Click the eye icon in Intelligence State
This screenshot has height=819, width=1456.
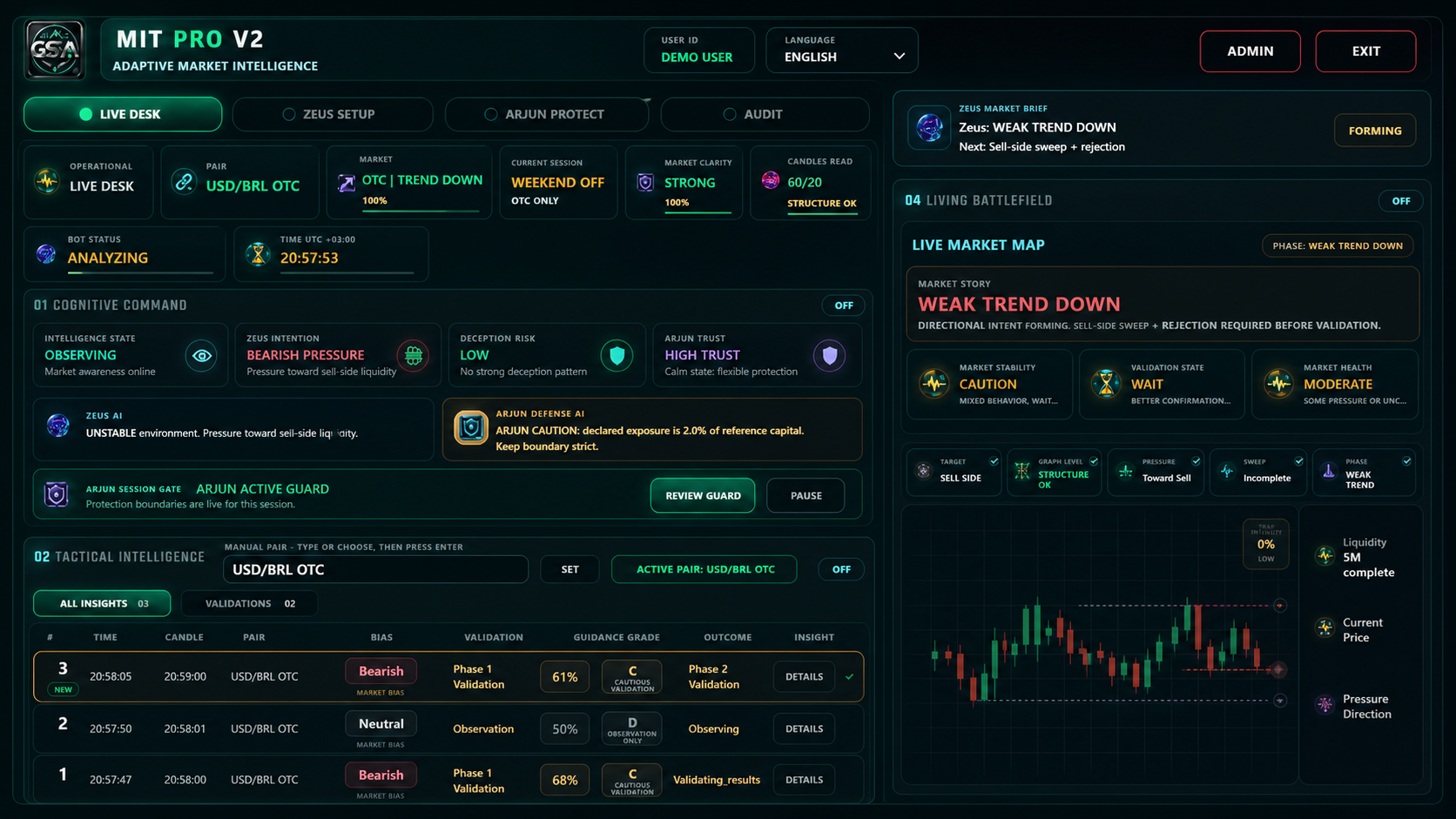tap(201, 355)
